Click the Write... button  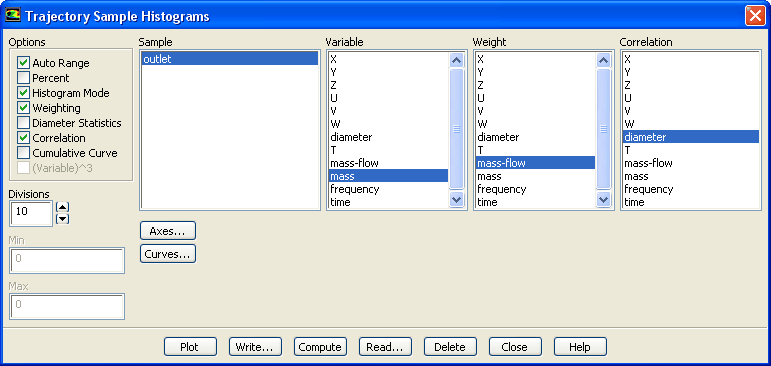pyautogui.click(x=255, y=347)
